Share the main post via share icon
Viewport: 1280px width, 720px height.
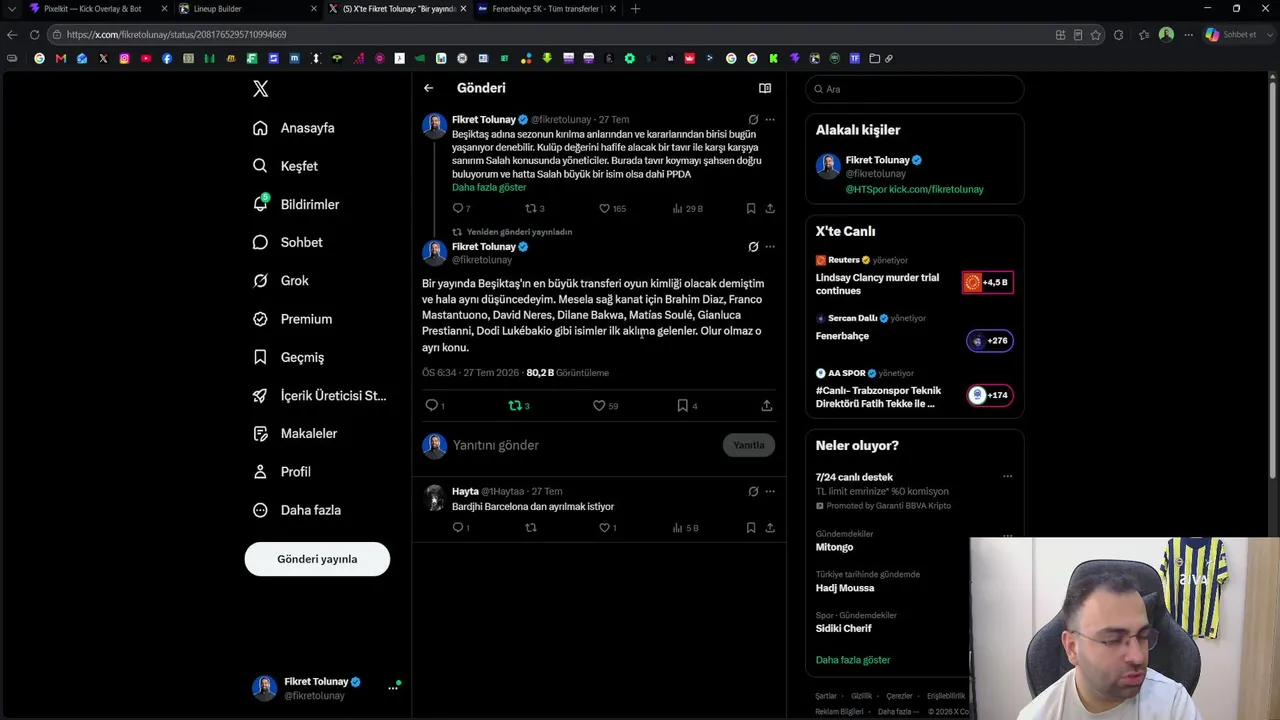point(766,405)
